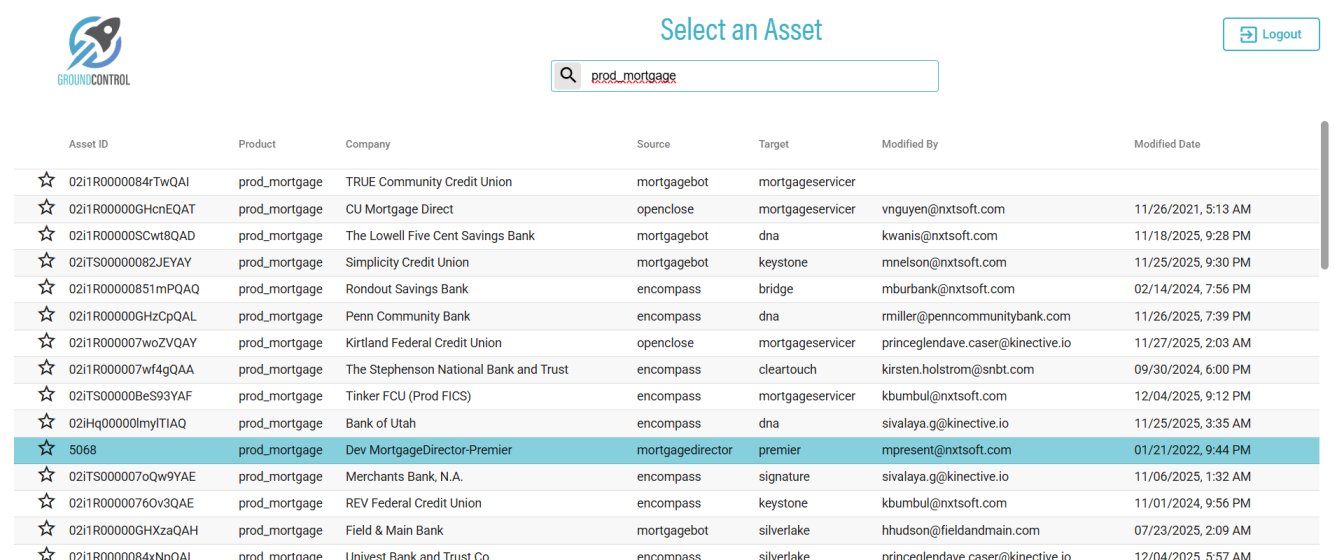1344x560 pixels.
Task: Select the signature target cell
Action: click(784, 477)
